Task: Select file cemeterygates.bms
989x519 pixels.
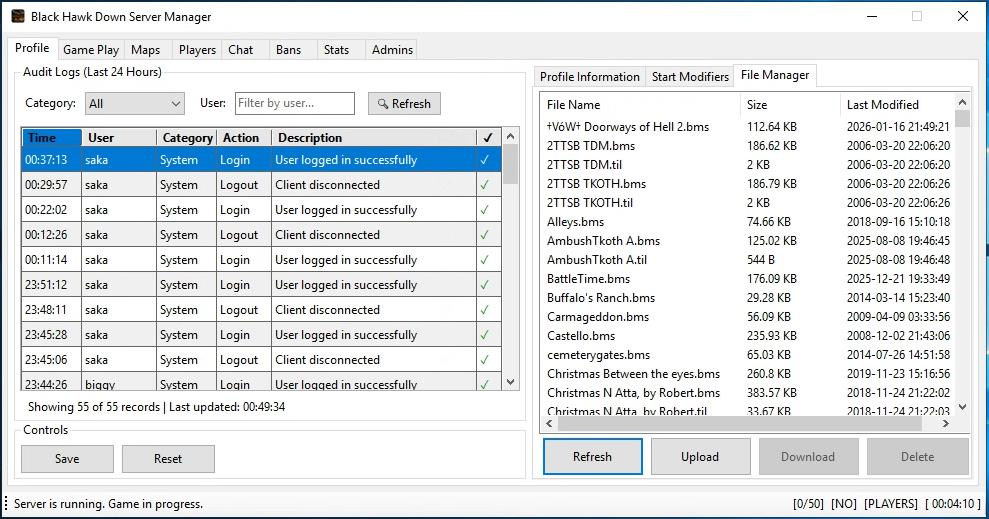Action: tap(599, 355)
